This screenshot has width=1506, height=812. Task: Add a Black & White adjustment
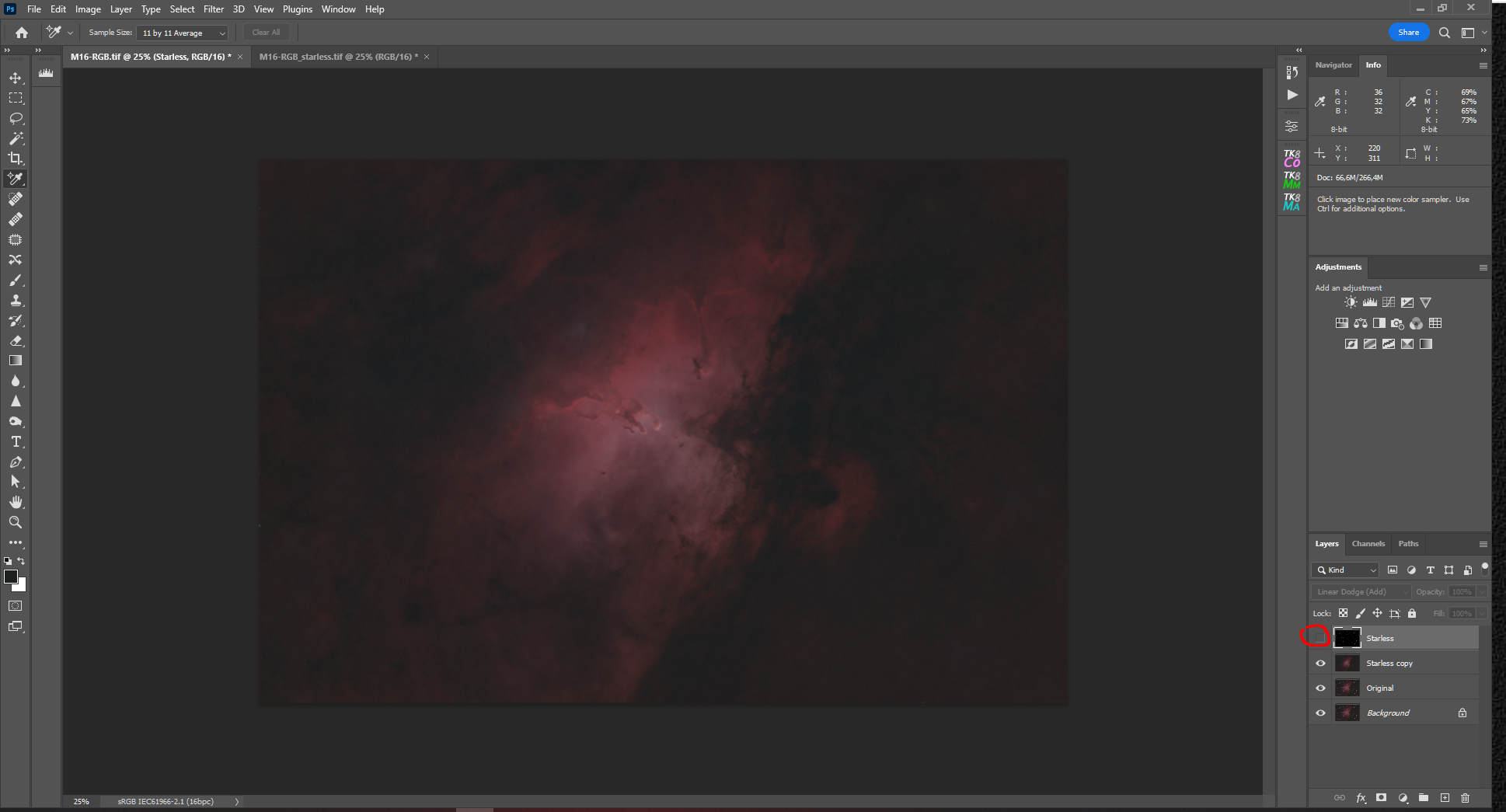(1379, 323)
